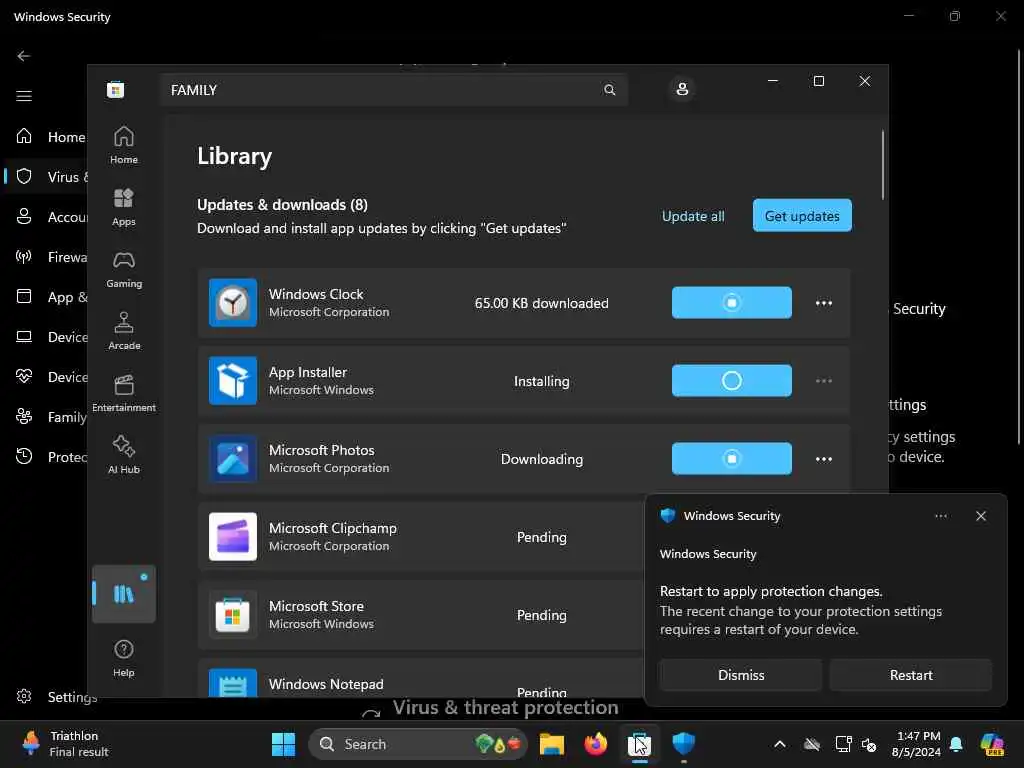
Task: Click the Windows Clock app icon
Action: coord(233,302)
